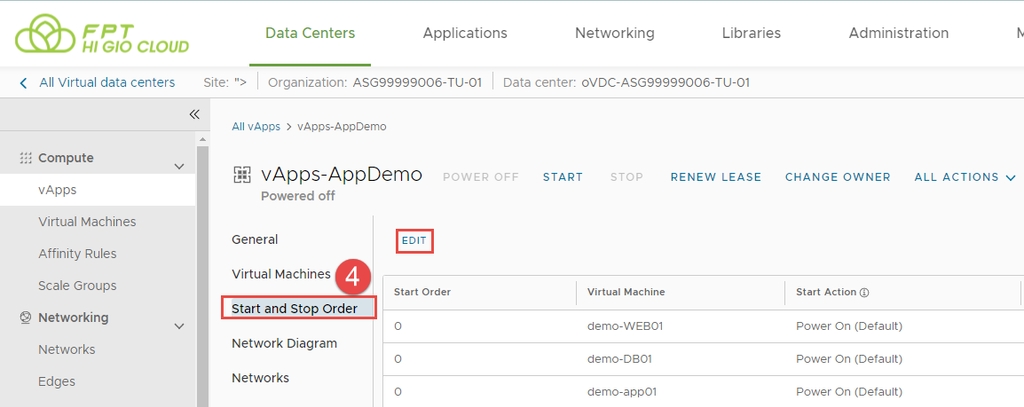This screenshot has height=407, width=1024.
Task: Select Virtual Machines in the left sidebar
Action: (87, 222)
